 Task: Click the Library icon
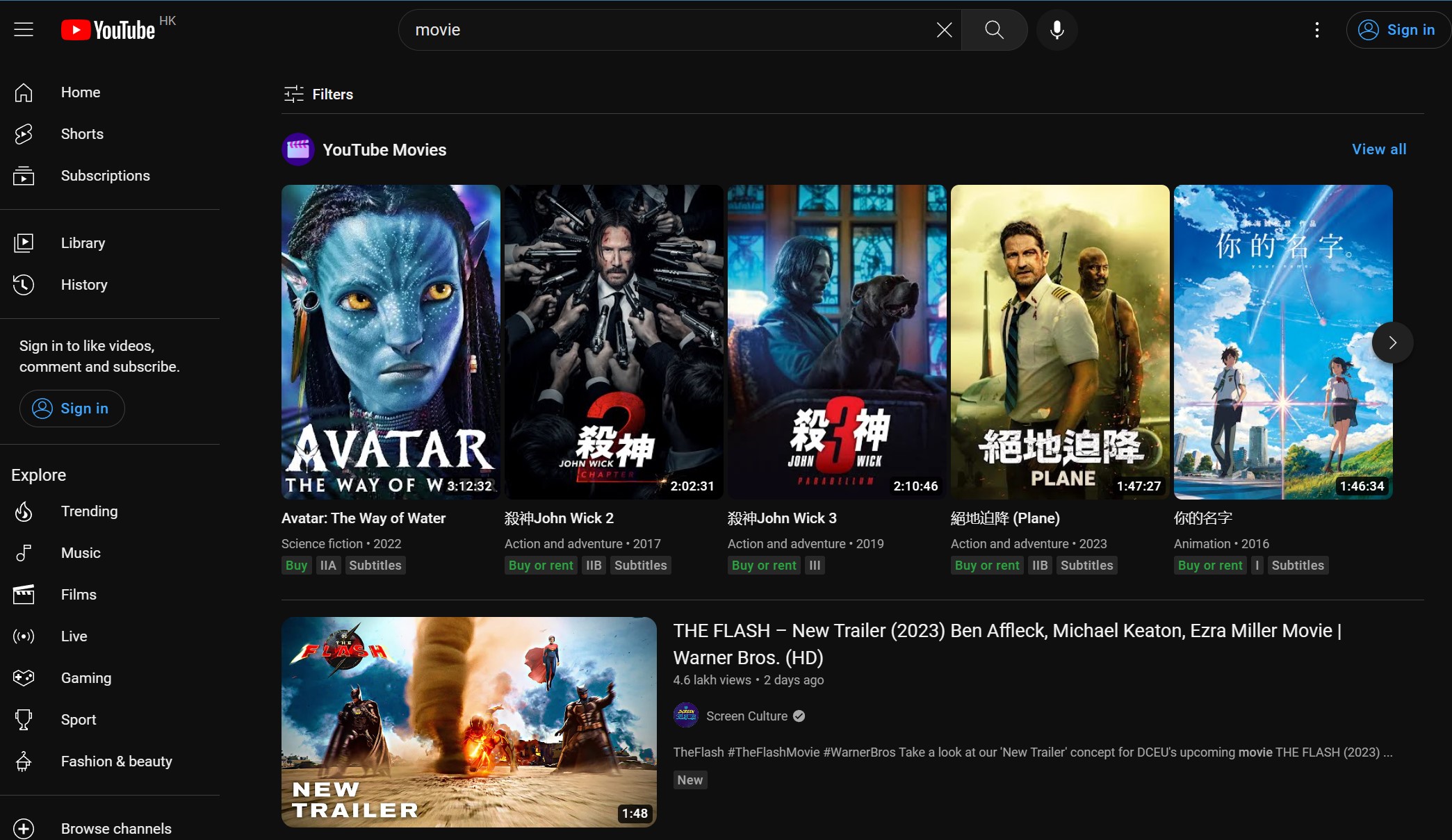point(24,243)
